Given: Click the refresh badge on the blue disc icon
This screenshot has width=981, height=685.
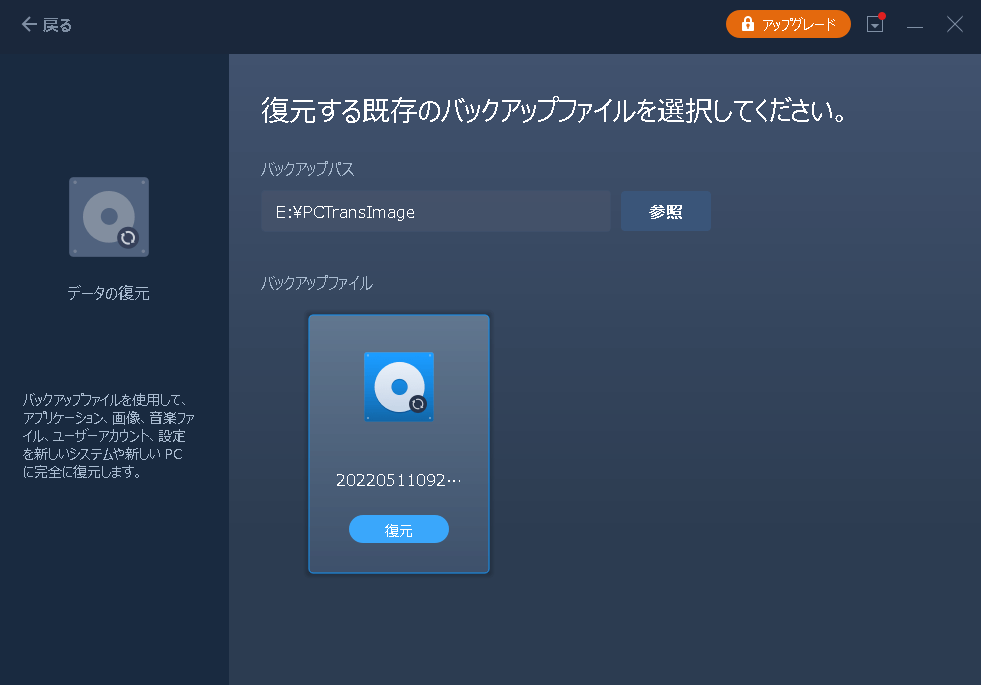Looking at the screenshot, I should coord(418,404).
